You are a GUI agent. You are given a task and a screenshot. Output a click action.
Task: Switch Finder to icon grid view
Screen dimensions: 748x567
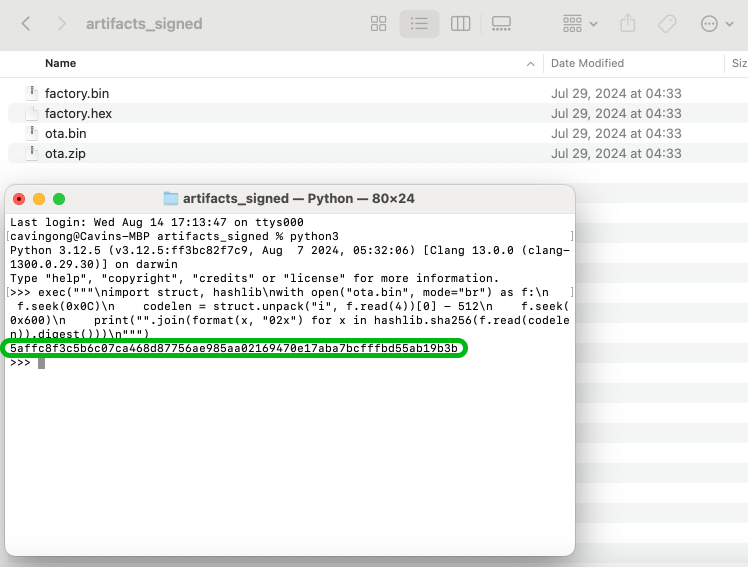[378, 23]
